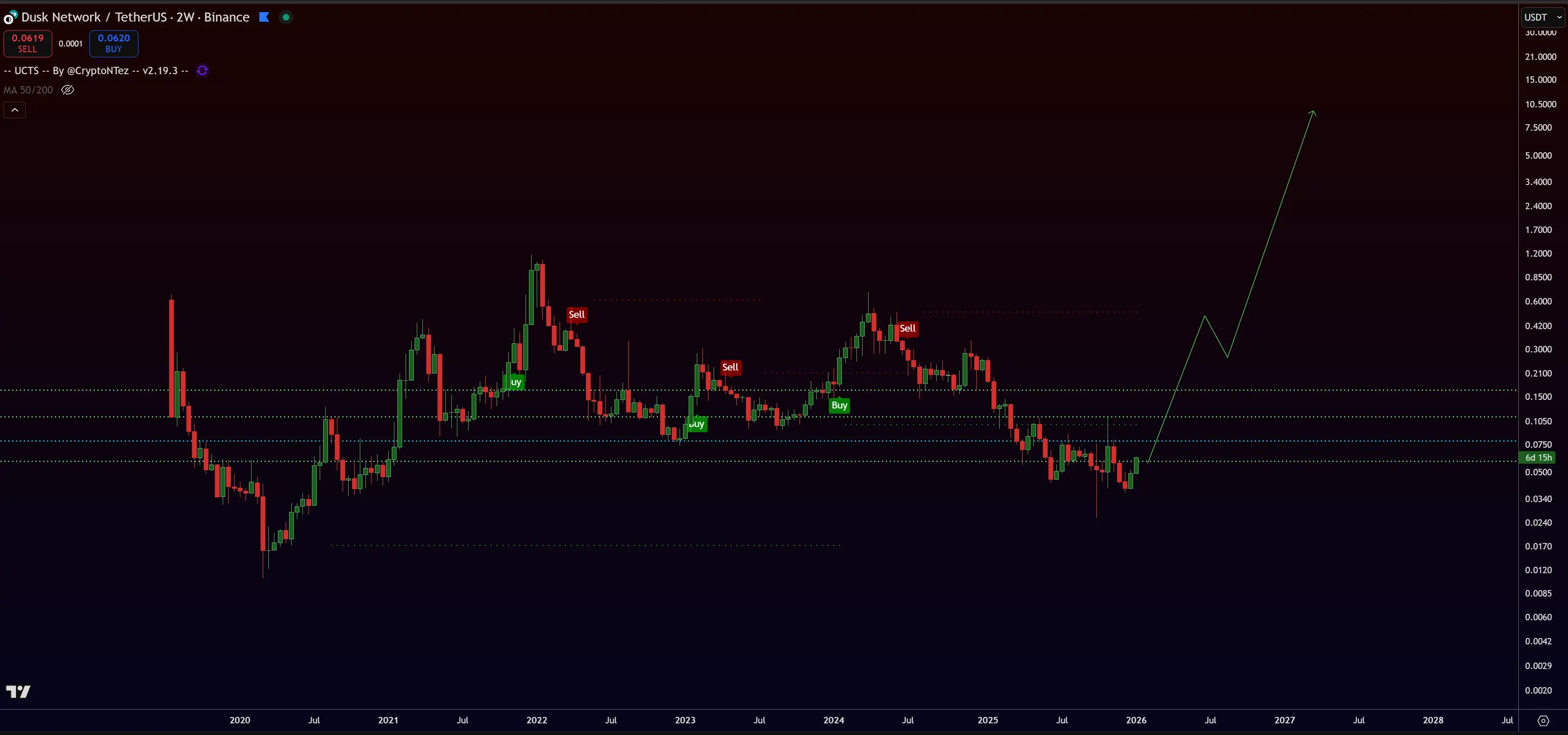
Task: Click the green market status dot
Action: point(286,17)
